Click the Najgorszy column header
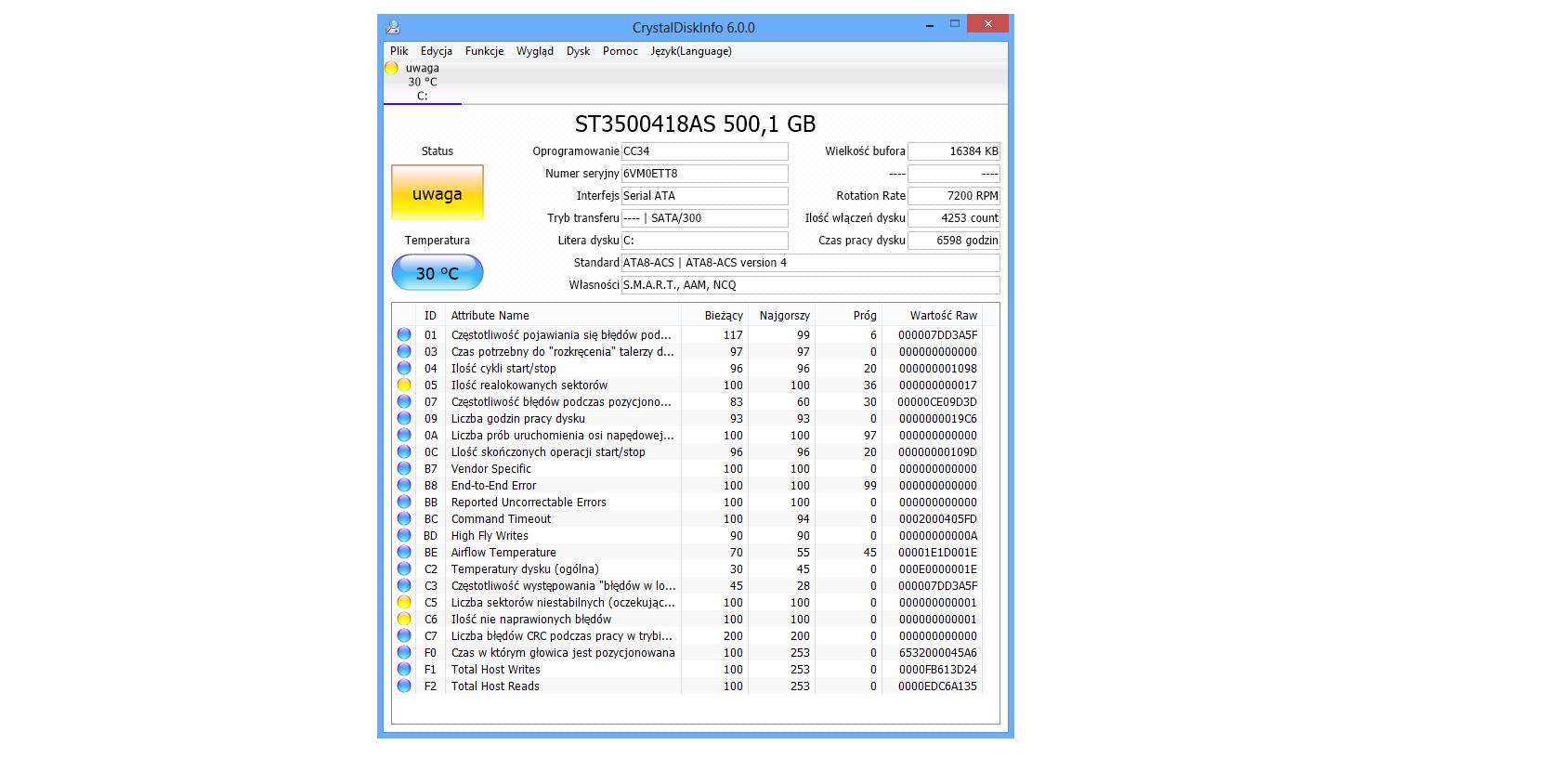This screenshot has height=784, width=1555. click(782, 316)
